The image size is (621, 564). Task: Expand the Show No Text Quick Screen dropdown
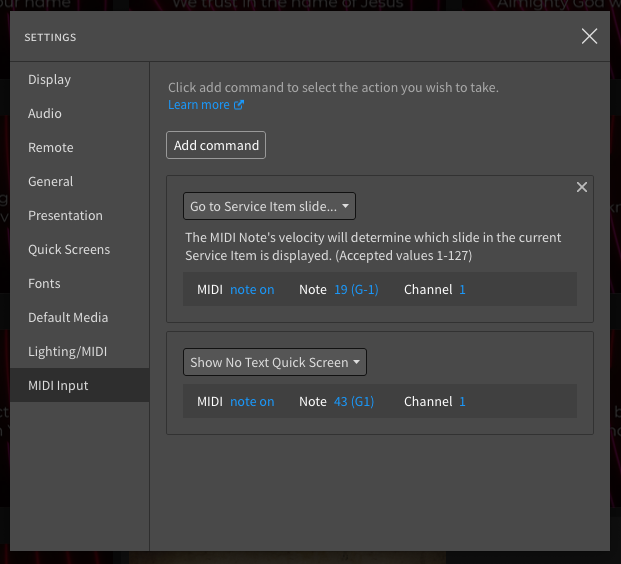275,362
